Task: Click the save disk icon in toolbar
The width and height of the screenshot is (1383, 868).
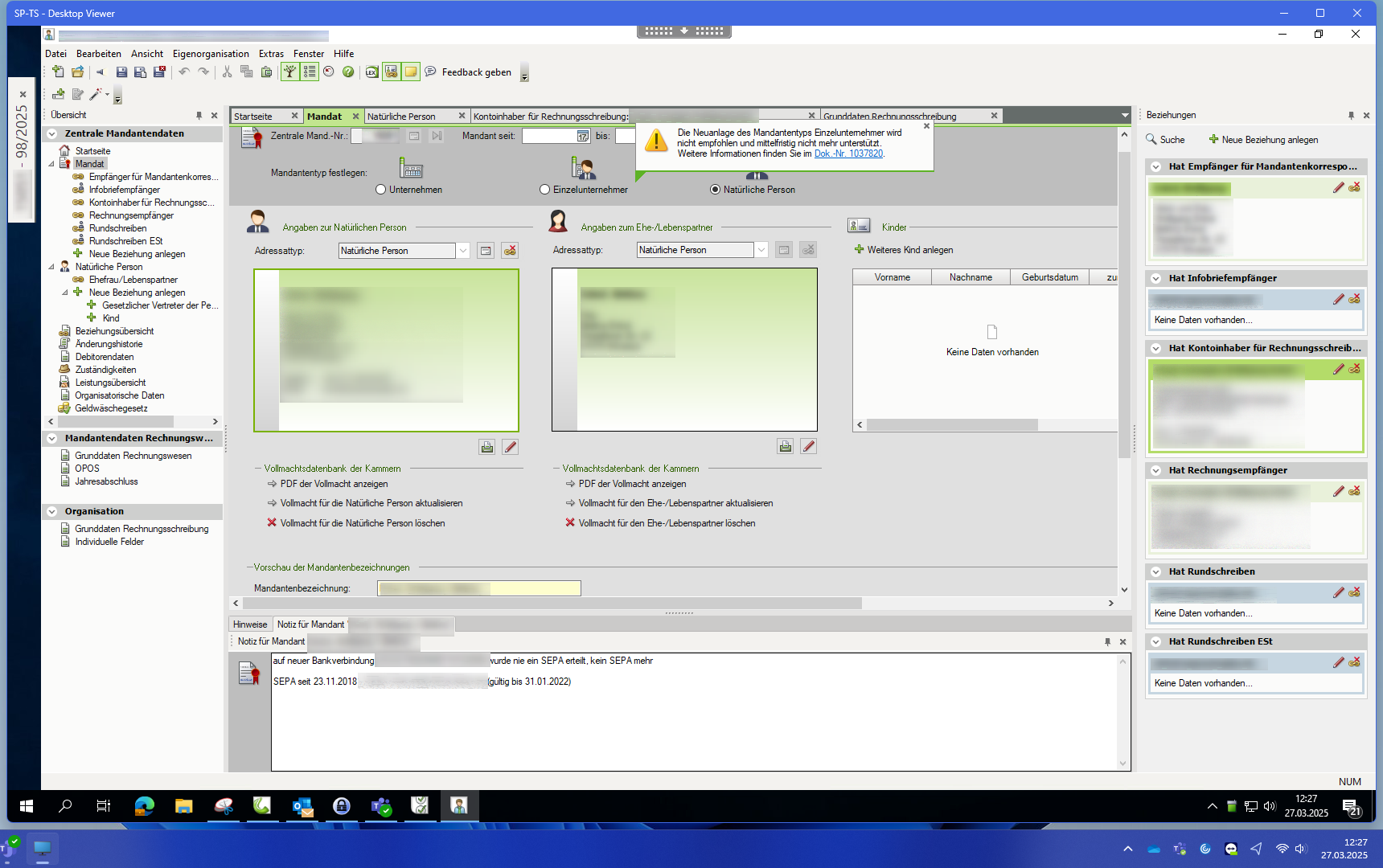Action: point(121,72)
